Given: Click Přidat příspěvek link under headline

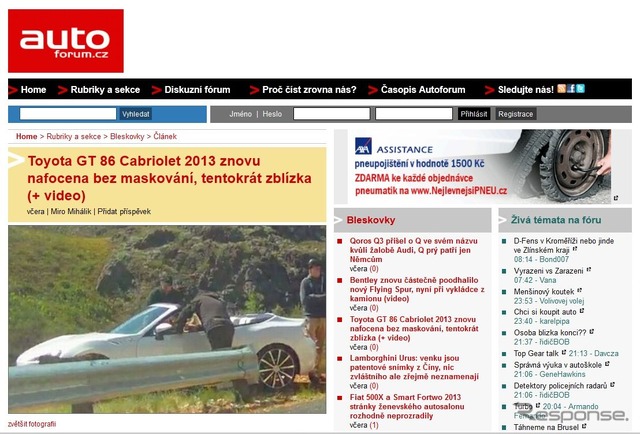Looking at the screenshot, I should tap(124, 211).
